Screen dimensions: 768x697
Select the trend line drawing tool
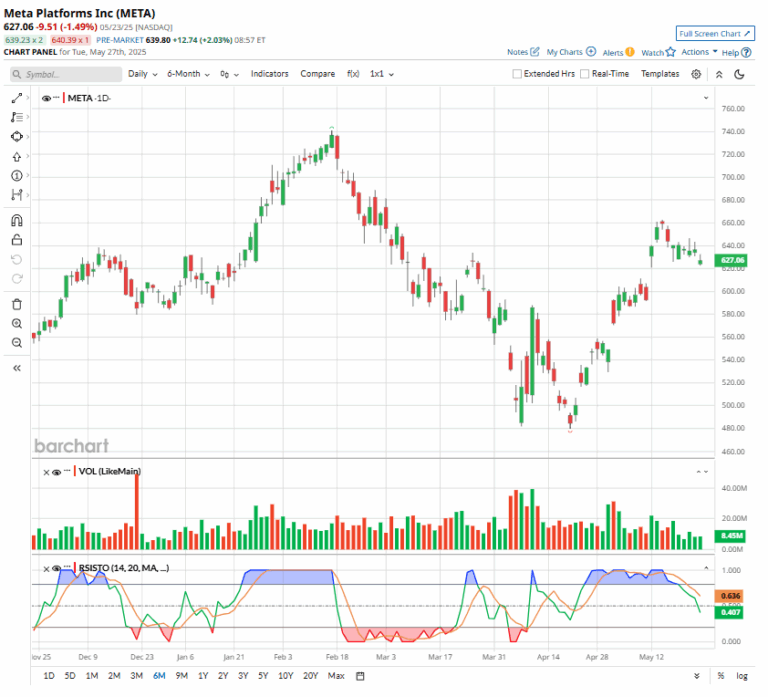[x=17, y=98]
